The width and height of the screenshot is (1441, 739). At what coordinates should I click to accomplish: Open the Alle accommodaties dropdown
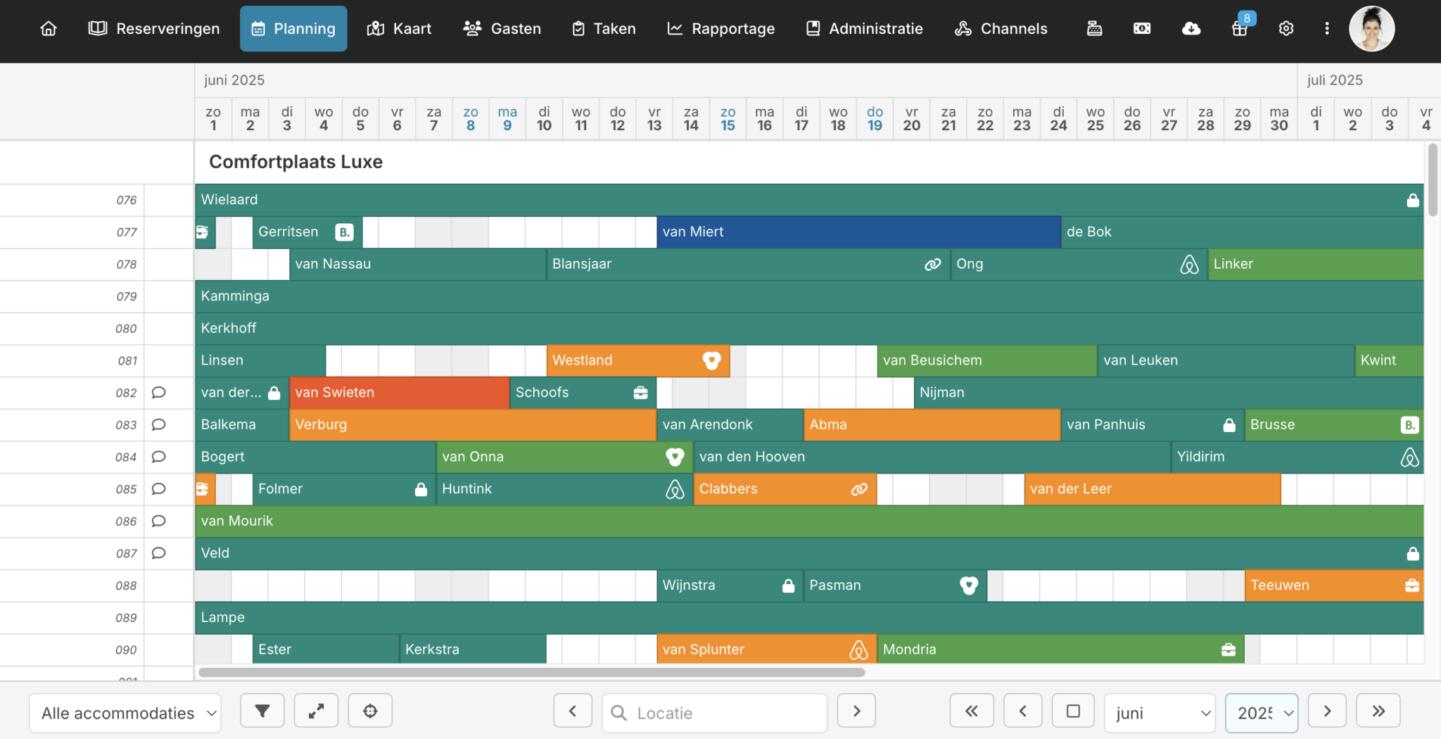pos(126,713)
